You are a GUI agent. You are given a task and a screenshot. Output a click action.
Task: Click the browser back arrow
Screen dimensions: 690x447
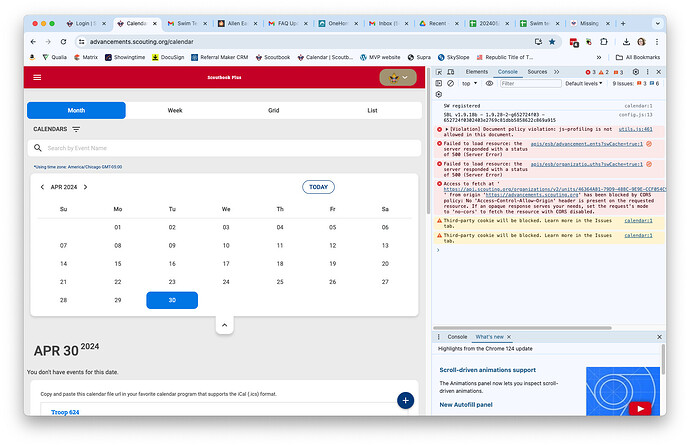(x=33, y=42)
